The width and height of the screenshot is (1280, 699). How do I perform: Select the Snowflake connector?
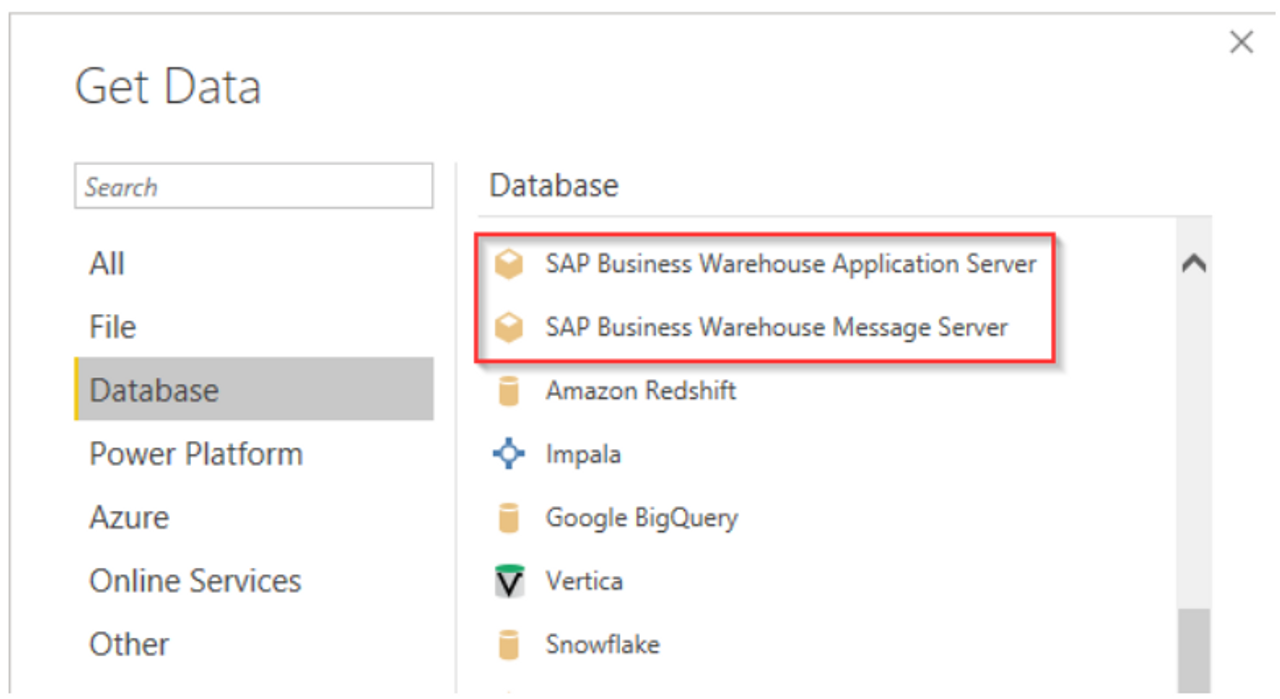tap(603, 644)
